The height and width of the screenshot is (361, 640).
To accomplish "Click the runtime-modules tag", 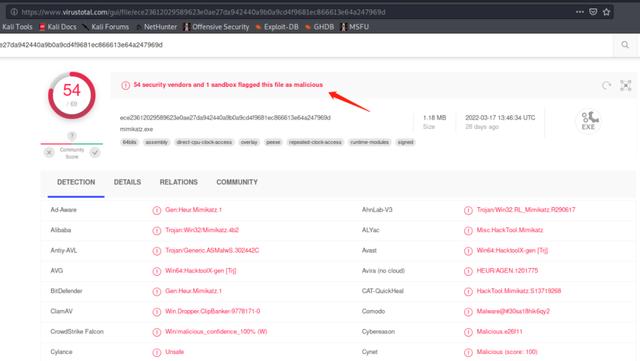I will (370, 142).
